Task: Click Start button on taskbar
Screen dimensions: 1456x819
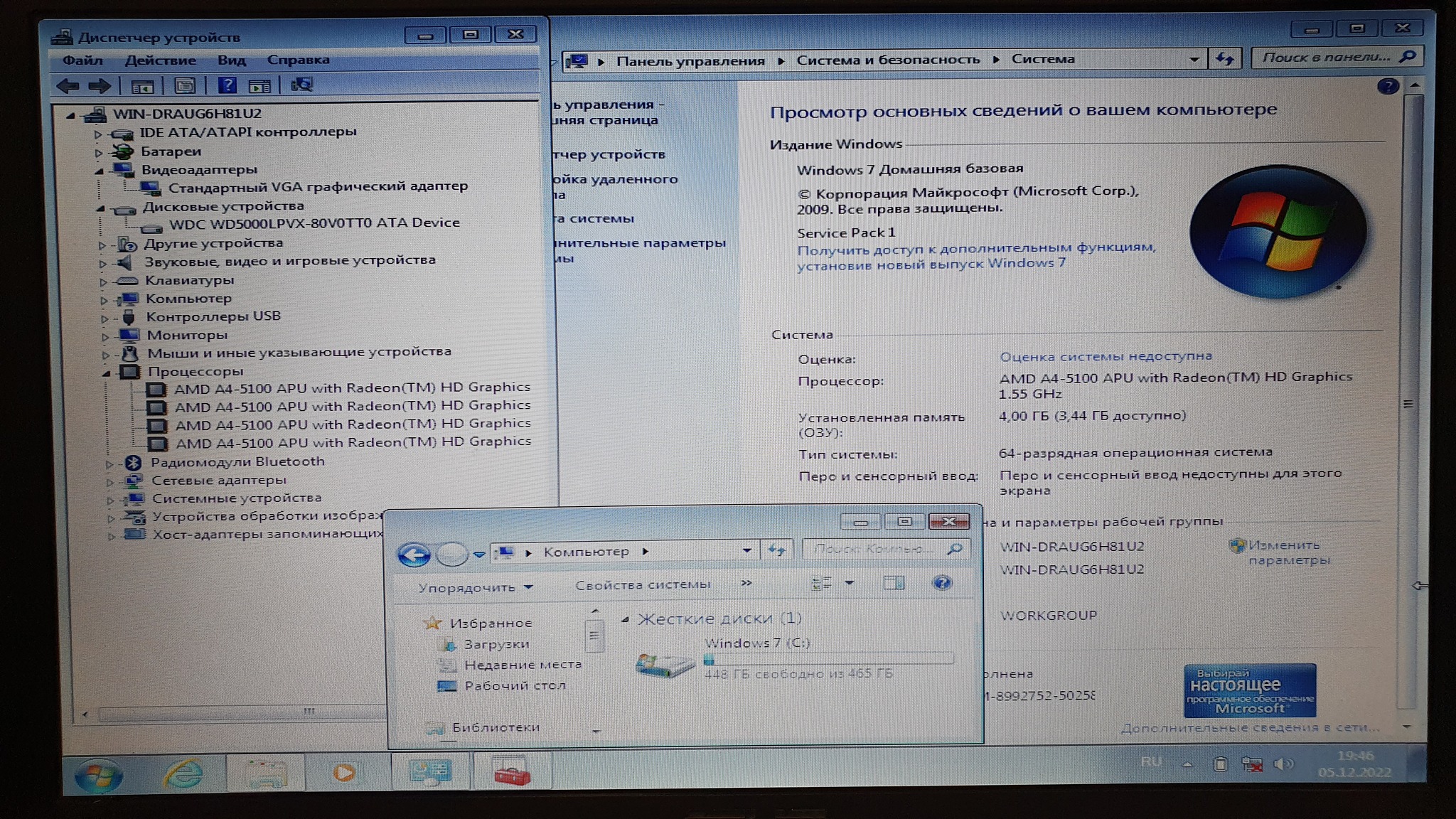Action: (99, 776)
